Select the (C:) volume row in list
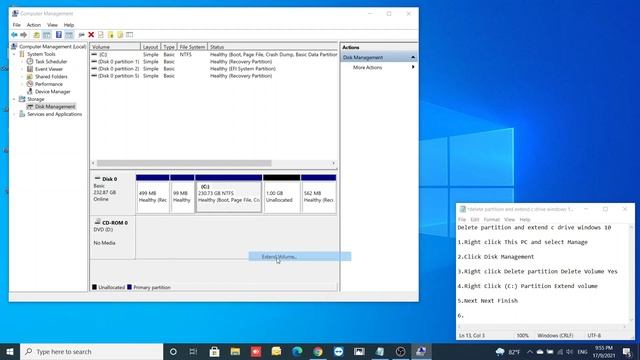Image resolution: width=640 pixels, height=360 pixels. coord(214,54)
